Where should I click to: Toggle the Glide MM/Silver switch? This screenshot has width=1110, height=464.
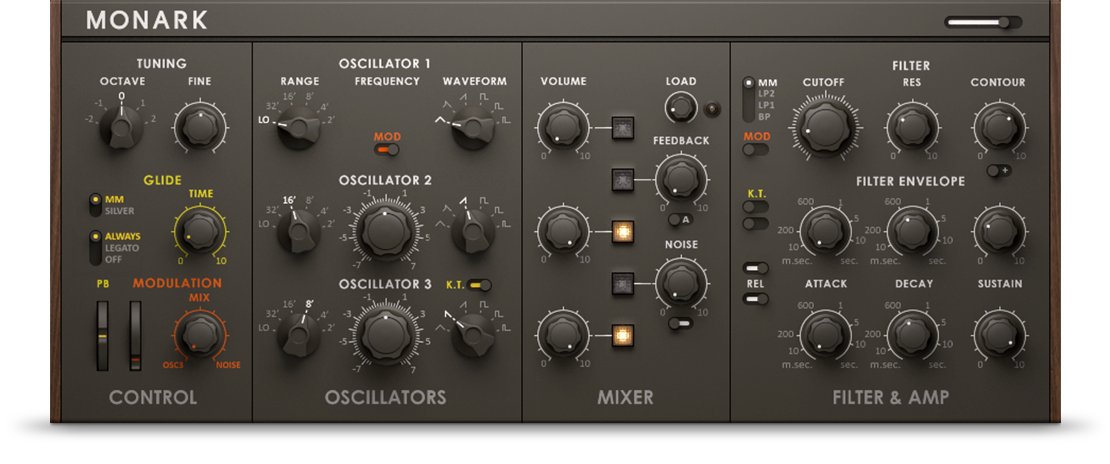(x=94, y=205)
